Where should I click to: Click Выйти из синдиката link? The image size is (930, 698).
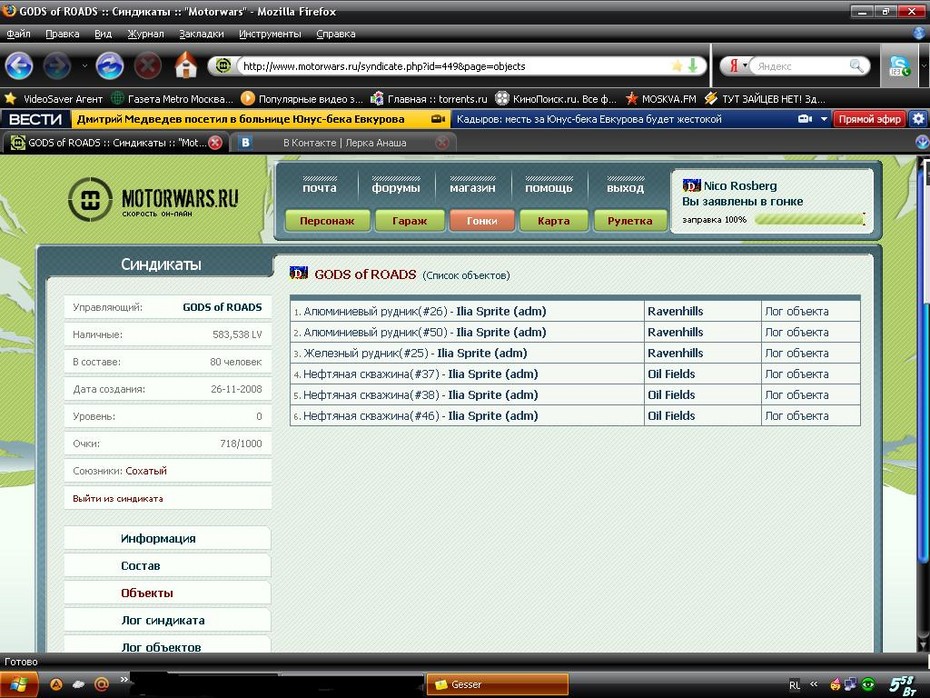(x=117, y=499)
